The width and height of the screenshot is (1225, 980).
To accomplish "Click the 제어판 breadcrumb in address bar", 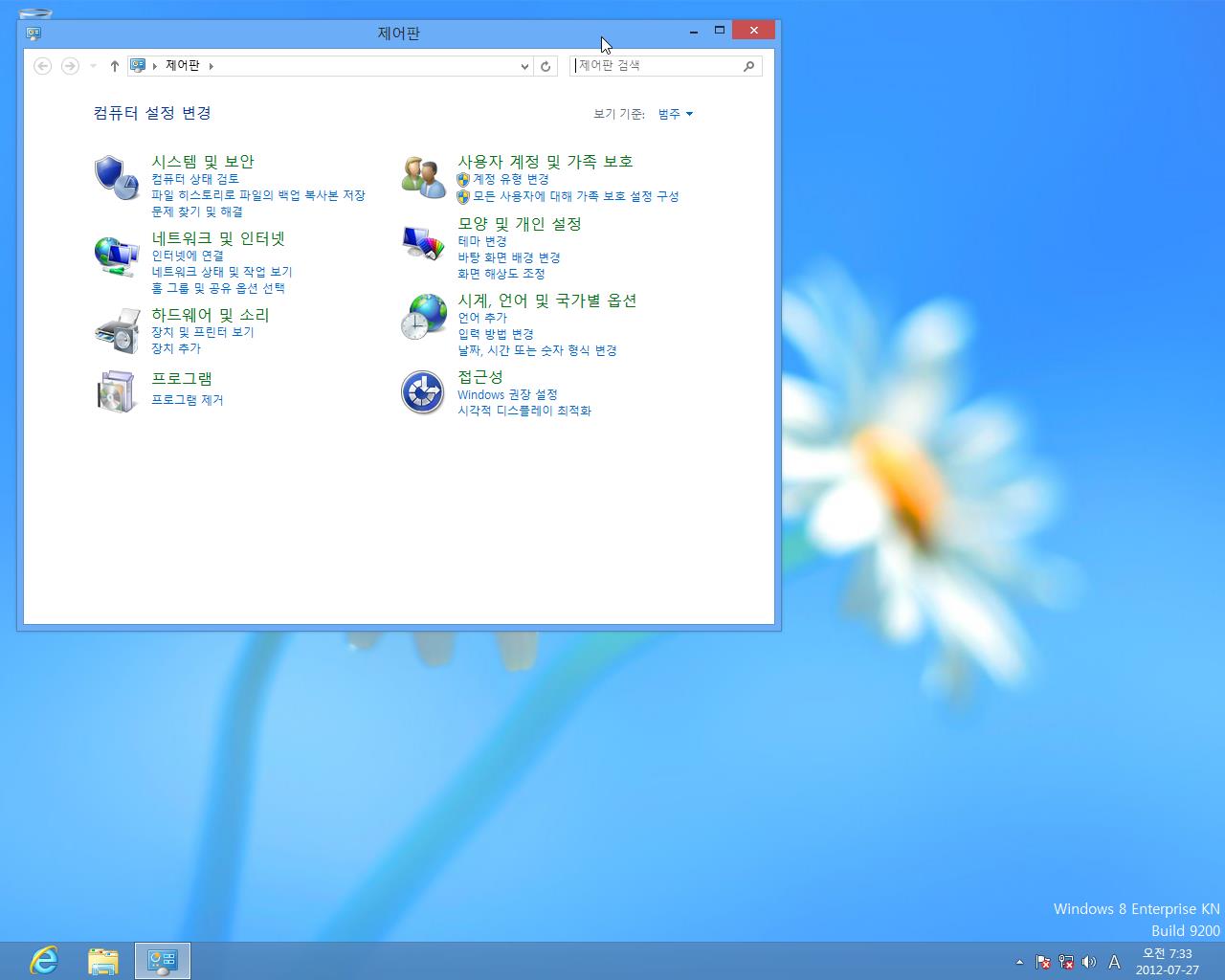I will click(183, 66).
